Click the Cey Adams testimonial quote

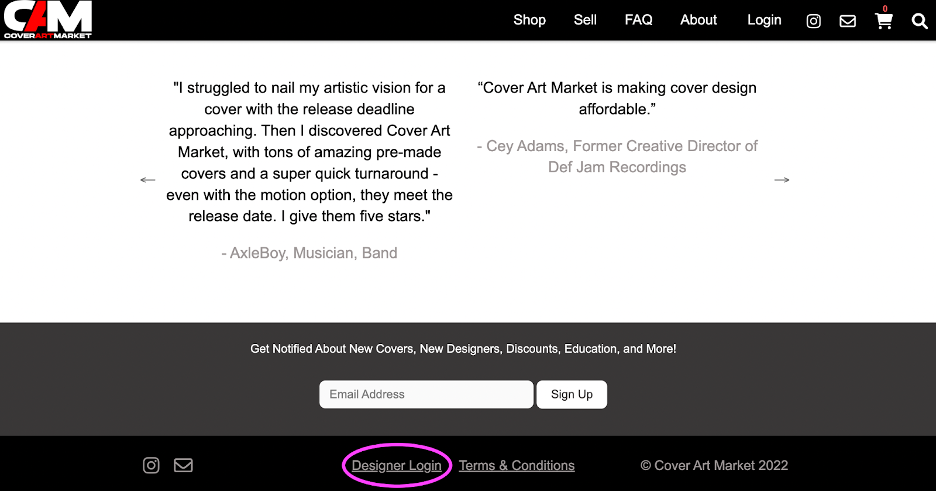[617, 98]
